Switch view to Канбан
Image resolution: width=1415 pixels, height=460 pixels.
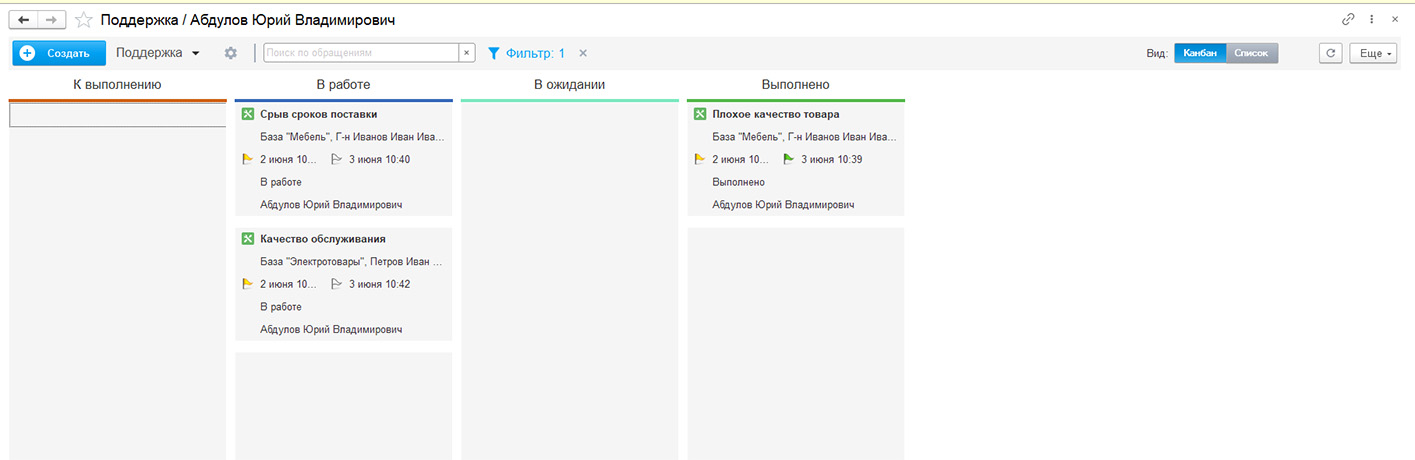1200,53
